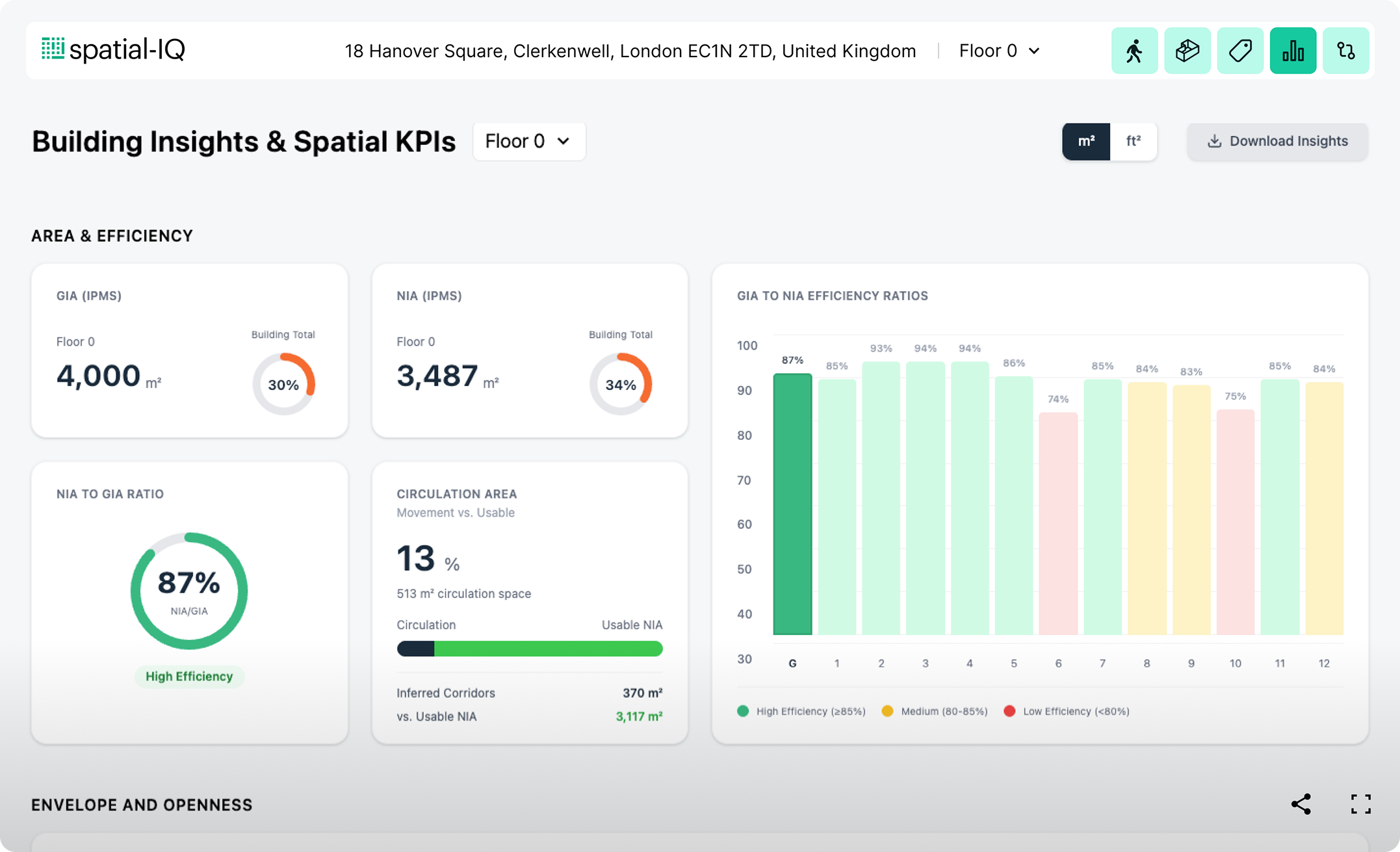Image resolution: width=1400 pixels, height=852 pixels.
Task: Select the bar chart insights icon
Action: [x=1293, y=51]
